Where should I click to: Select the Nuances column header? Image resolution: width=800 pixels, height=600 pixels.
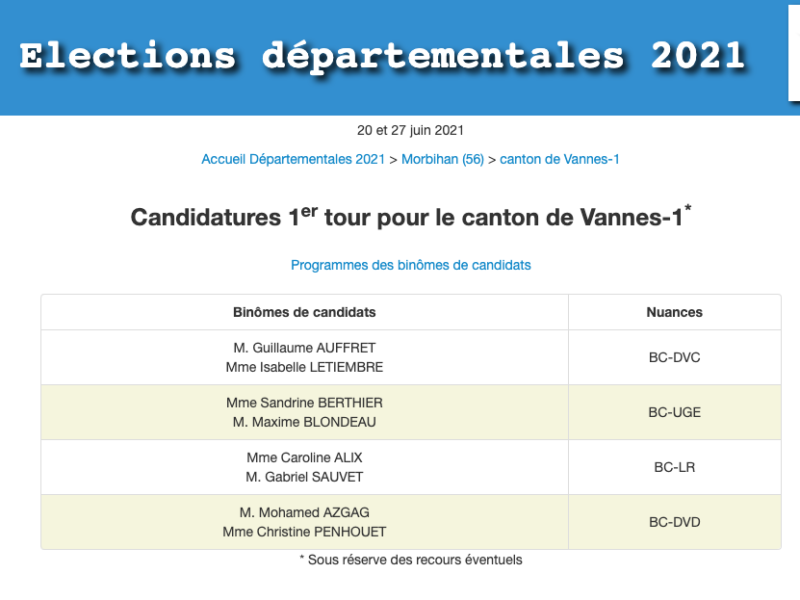coord(674,312)
